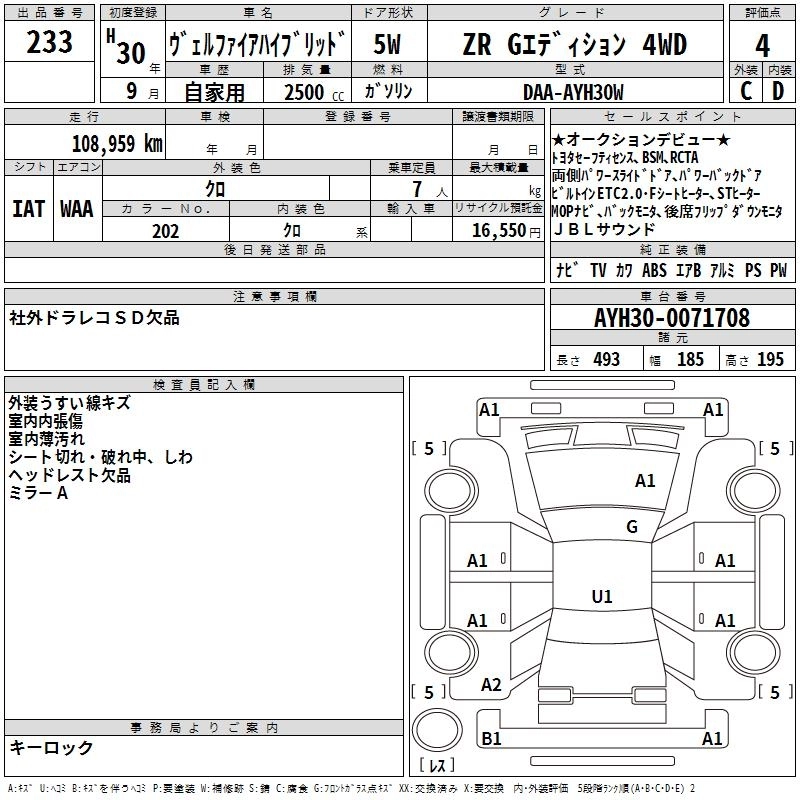Image resolution: width=800 pixels, height=800 pixels.
Task: Click the overall evaluation score 4
Action: pyautogui.click(x=762, y=46)
